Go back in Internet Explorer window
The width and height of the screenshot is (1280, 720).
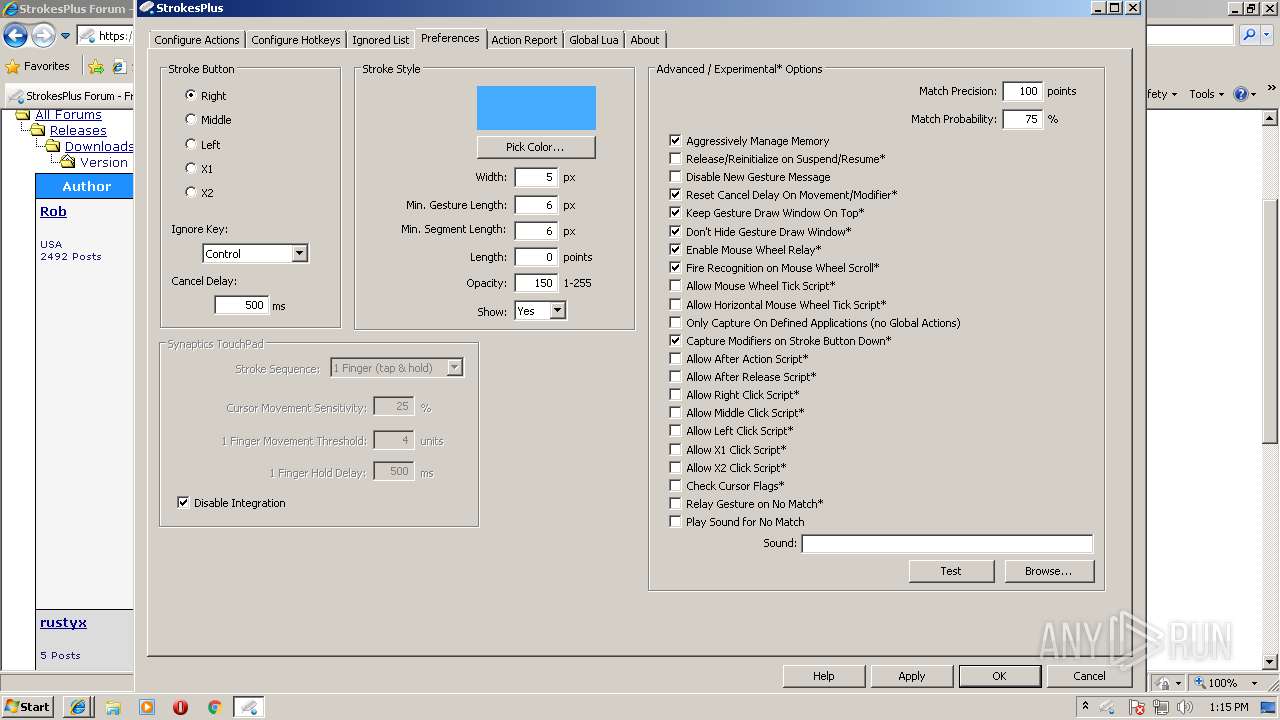(15, 36)
